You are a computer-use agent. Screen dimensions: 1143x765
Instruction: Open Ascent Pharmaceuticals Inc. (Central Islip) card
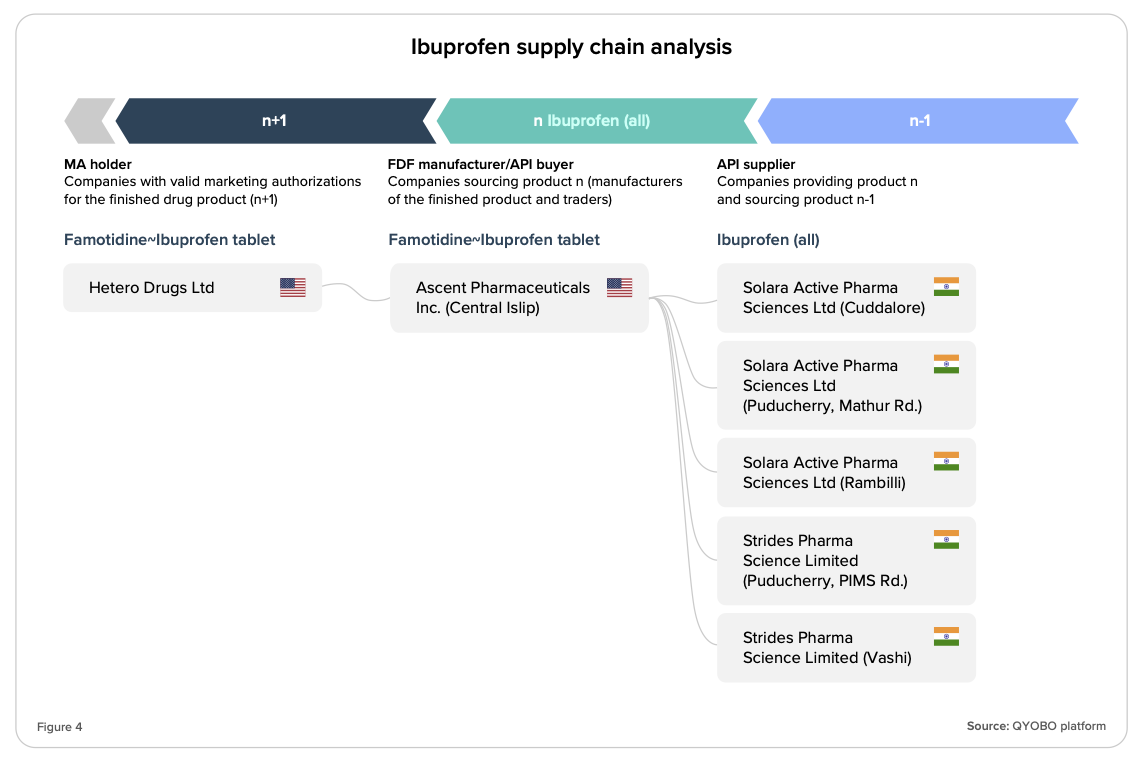[x=519, y=298]
